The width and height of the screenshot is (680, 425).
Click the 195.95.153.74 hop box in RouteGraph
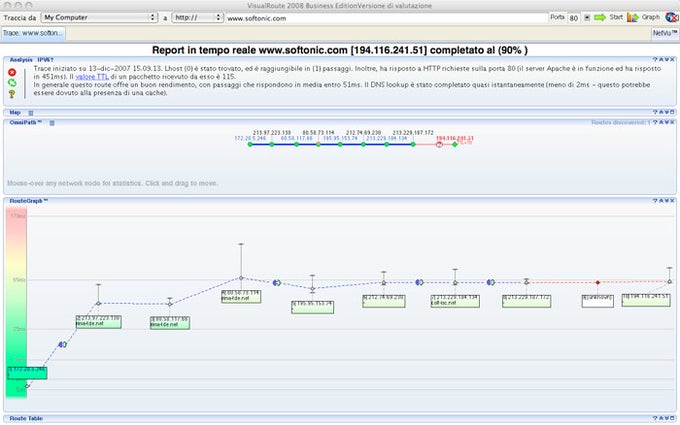tap(312, 307)
